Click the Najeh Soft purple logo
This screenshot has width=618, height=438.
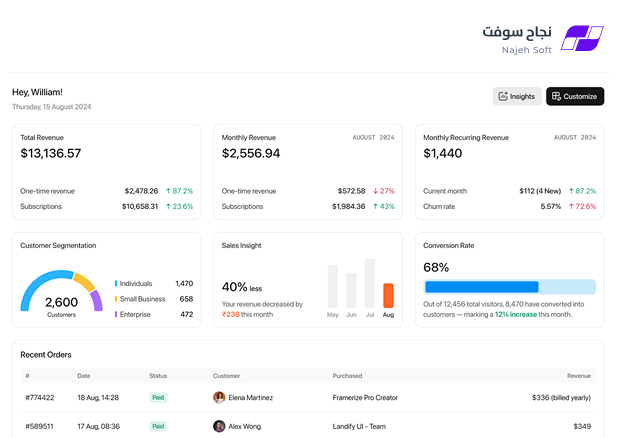tap(582, 38)
